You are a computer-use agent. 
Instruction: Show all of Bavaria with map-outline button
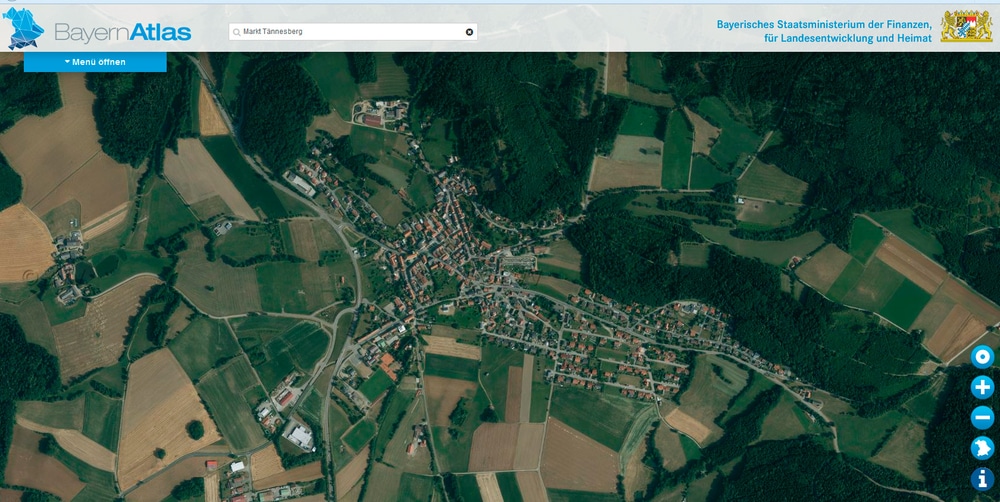(982, 449)
